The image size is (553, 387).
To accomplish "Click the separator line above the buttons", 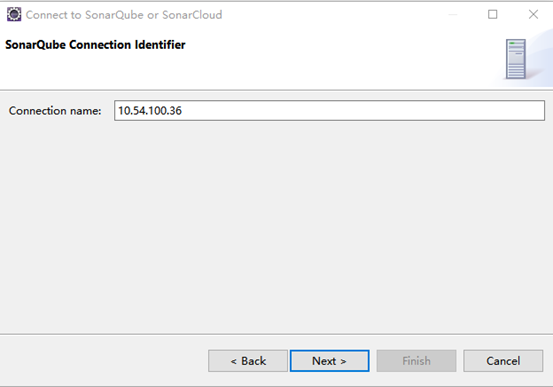I will (276, 334).
